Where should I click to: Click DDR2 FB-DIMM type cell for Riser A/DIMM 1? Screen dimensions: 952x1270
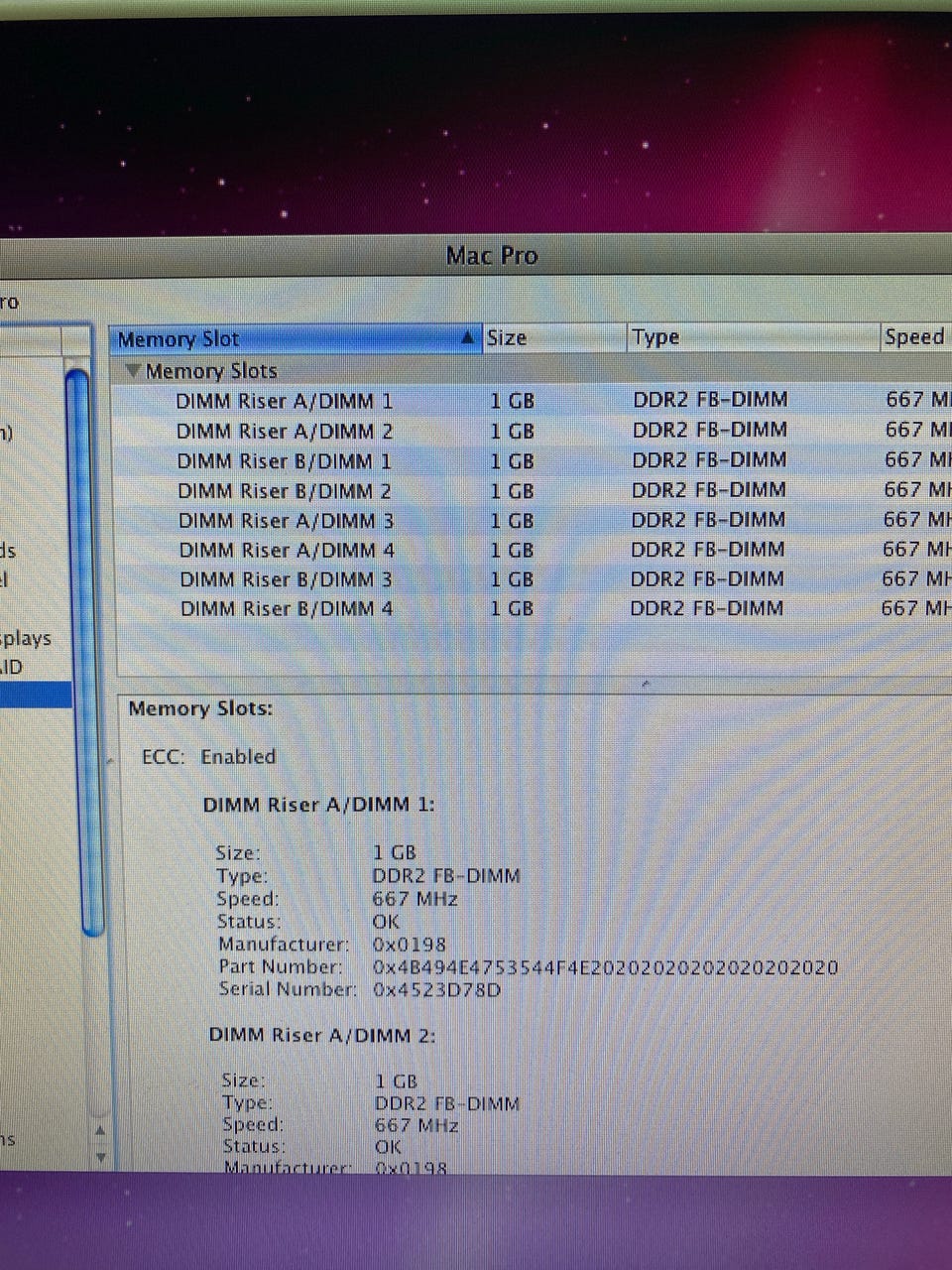710,400
